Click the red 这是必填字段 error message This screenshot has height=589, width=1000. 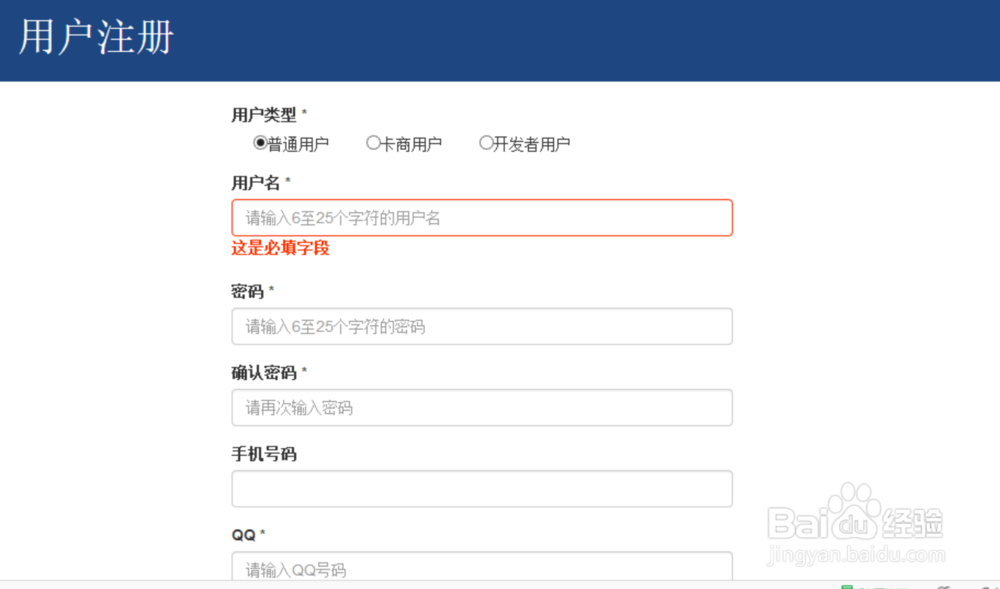pyautogui.click(x=280, y=248)
